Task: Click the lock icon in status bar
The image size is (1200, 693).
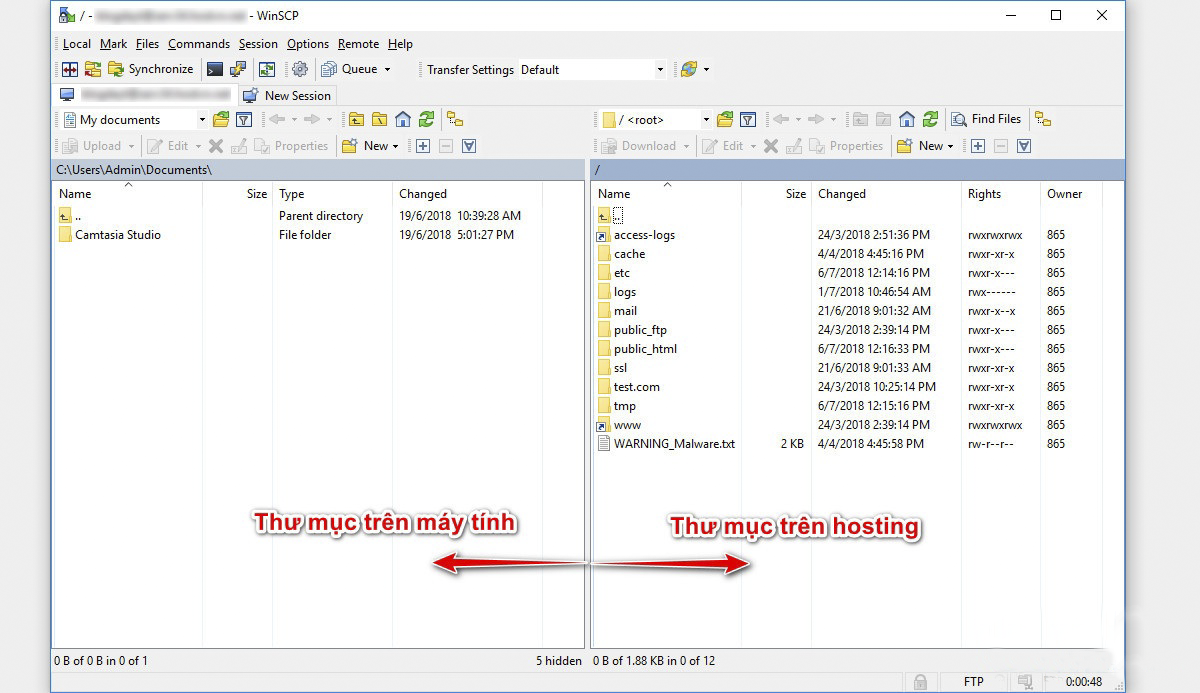Action: (920, 681)
